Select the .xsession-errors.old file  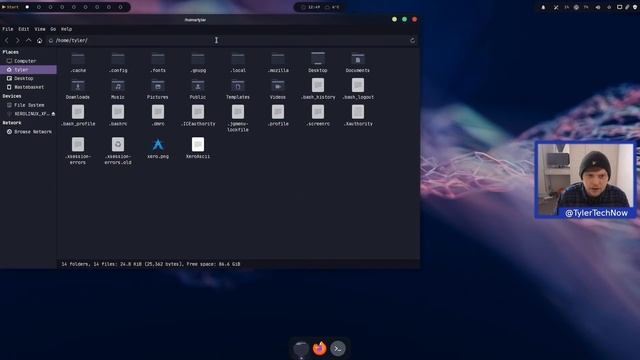118,151
